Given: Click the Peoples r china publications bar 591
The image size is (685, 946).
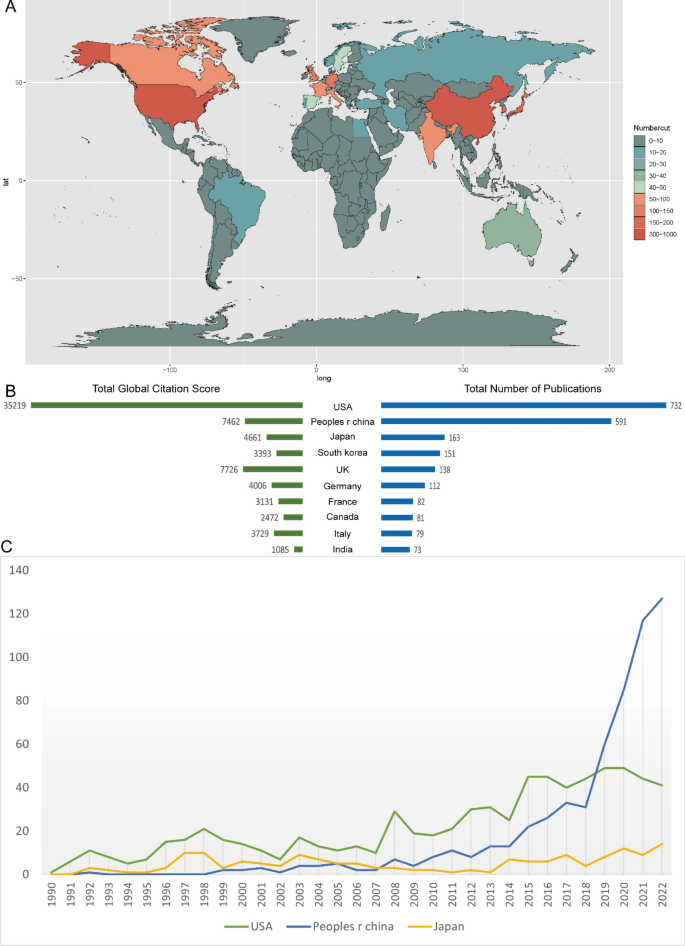Looking at the screenshot, I should [496, 421].
